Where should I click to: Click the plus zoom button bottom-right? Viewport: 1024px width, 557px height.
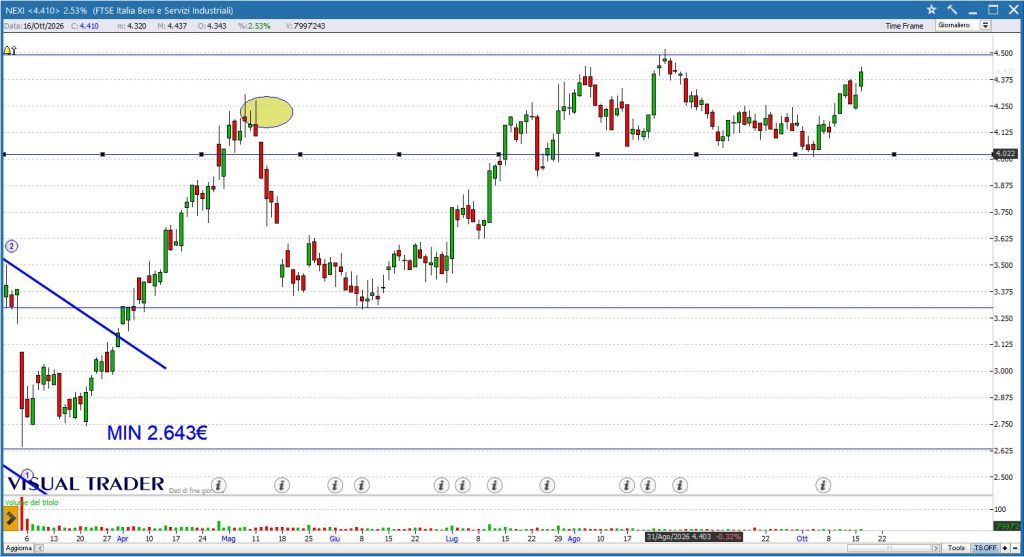point(1005,548)
